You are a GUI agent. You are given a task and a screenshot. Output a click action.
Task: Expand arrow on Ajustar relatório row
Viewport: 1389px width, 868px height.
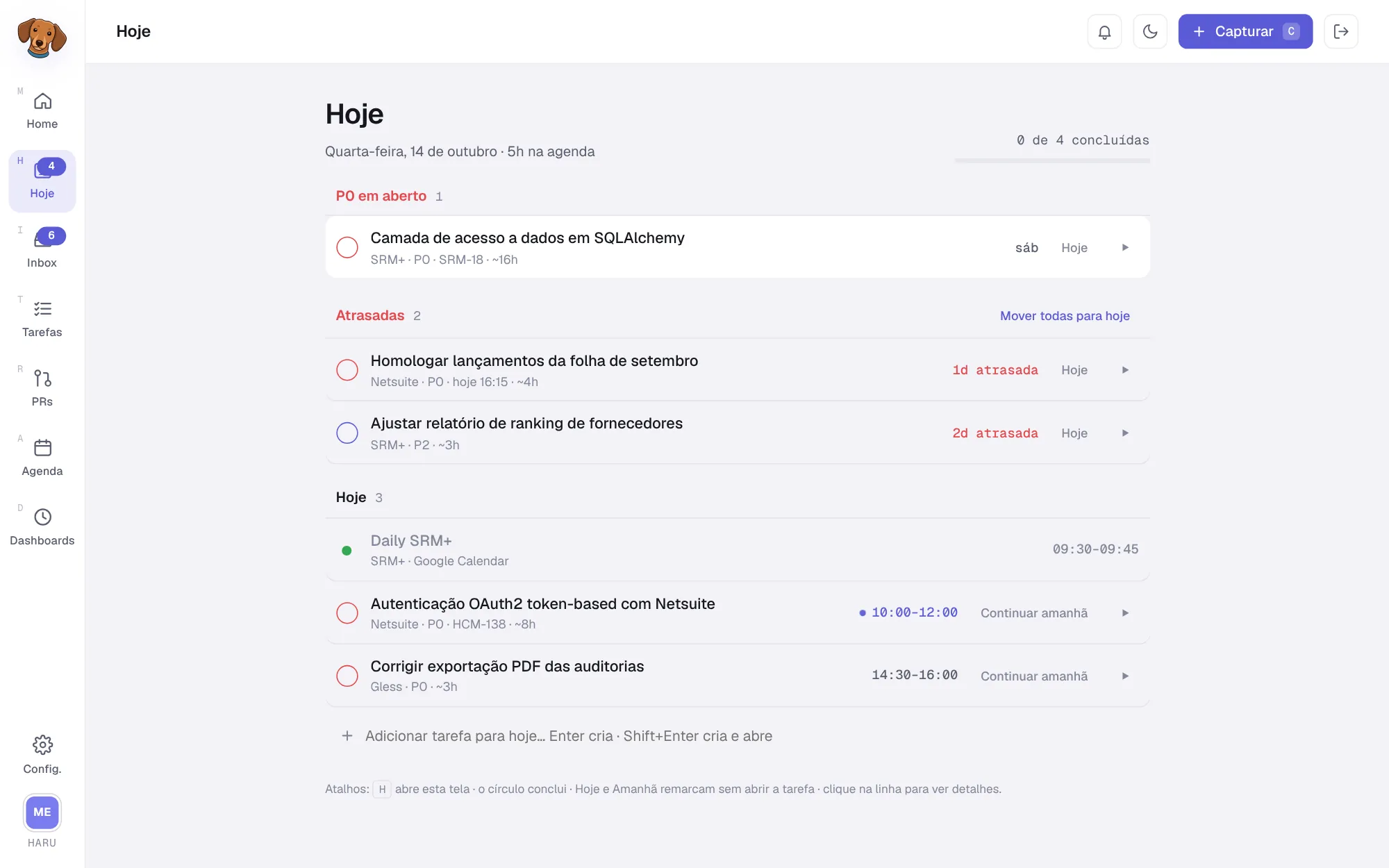(x=1125, y=433)
